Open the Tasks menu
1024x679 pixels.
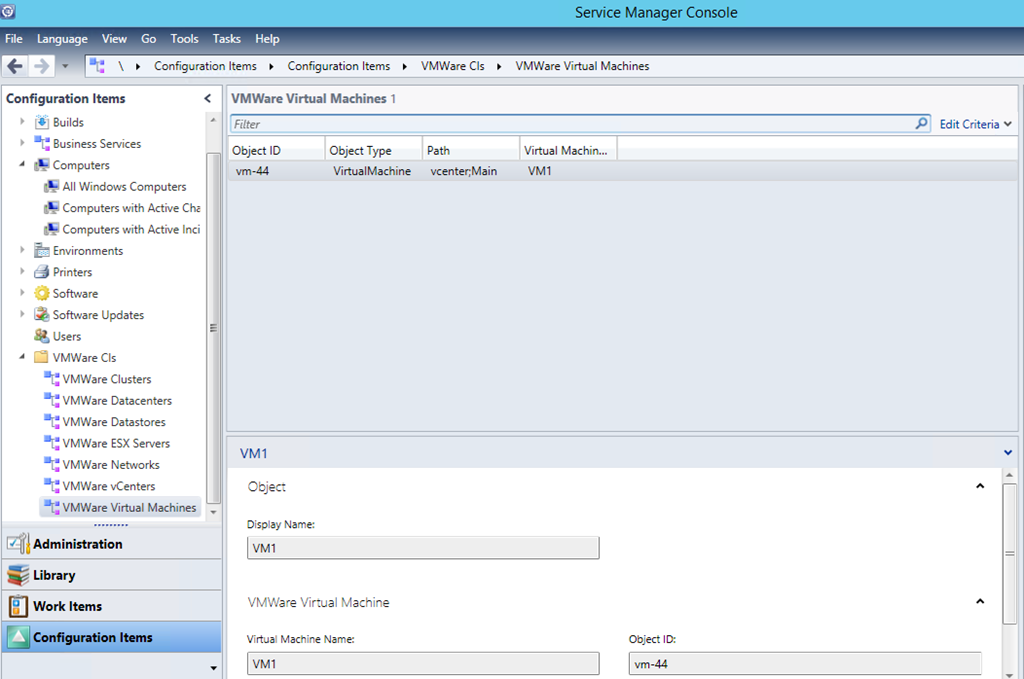[x=226, y=39]
